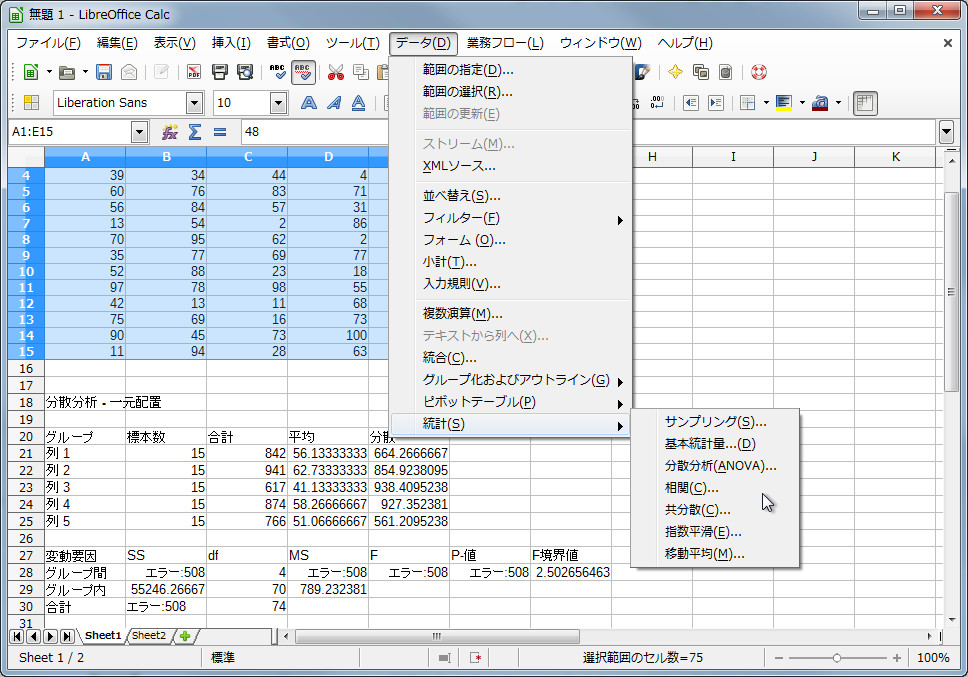968x677 pixels.
Task: Expand the background color dropdown arrow
Action: (838, 102)
